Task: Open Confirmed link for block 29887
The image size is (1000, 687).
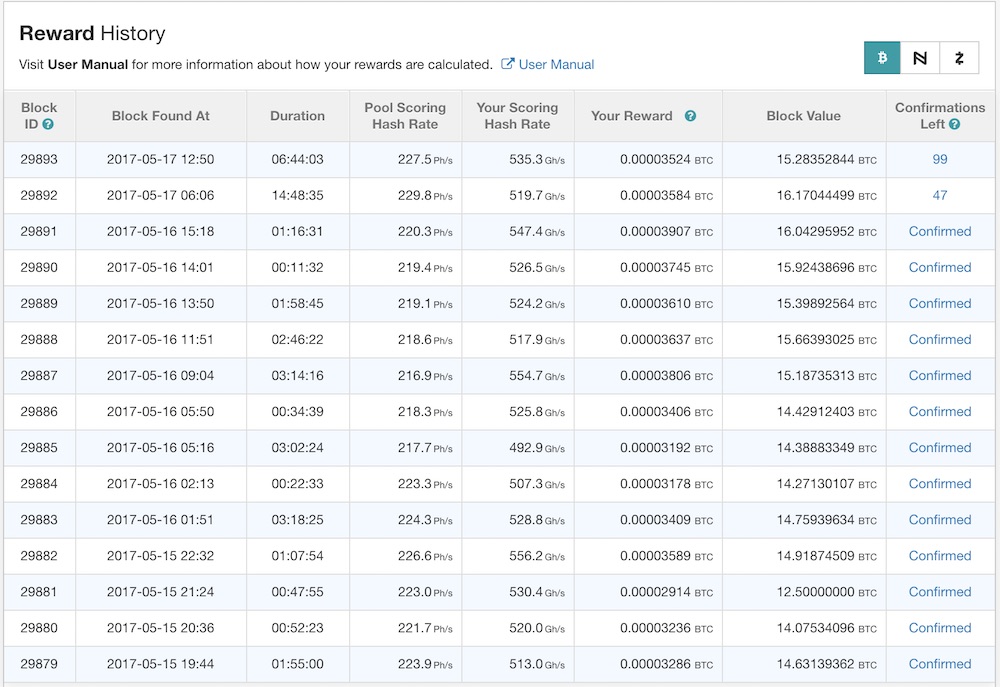Action: pos(940,376)
